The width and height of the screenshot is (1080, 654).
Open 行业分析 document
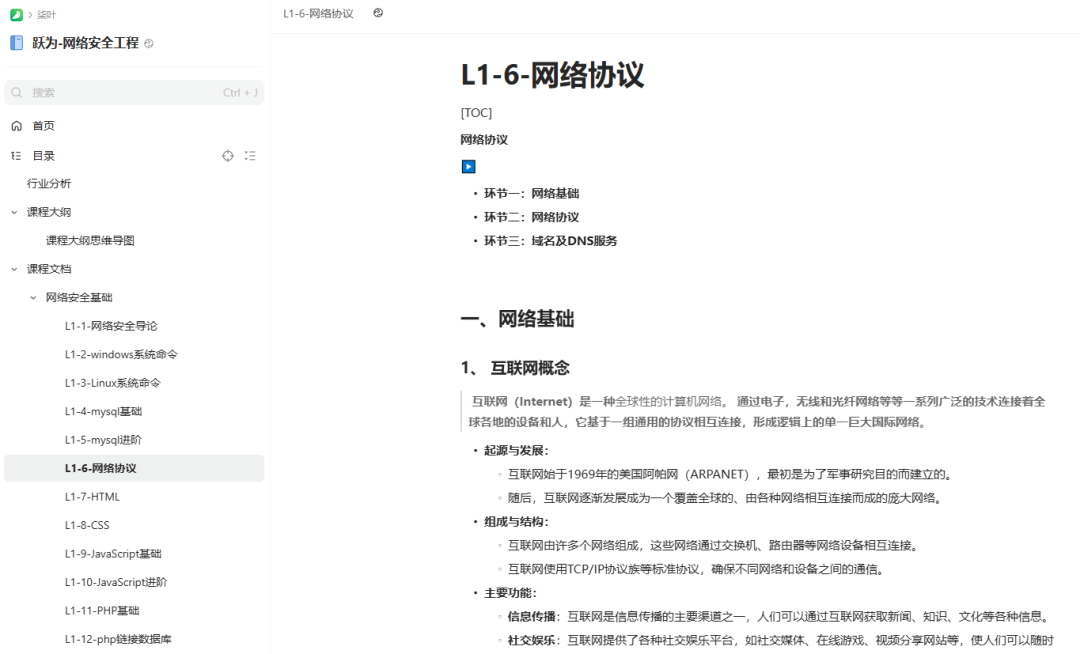[x=49, y=184]
